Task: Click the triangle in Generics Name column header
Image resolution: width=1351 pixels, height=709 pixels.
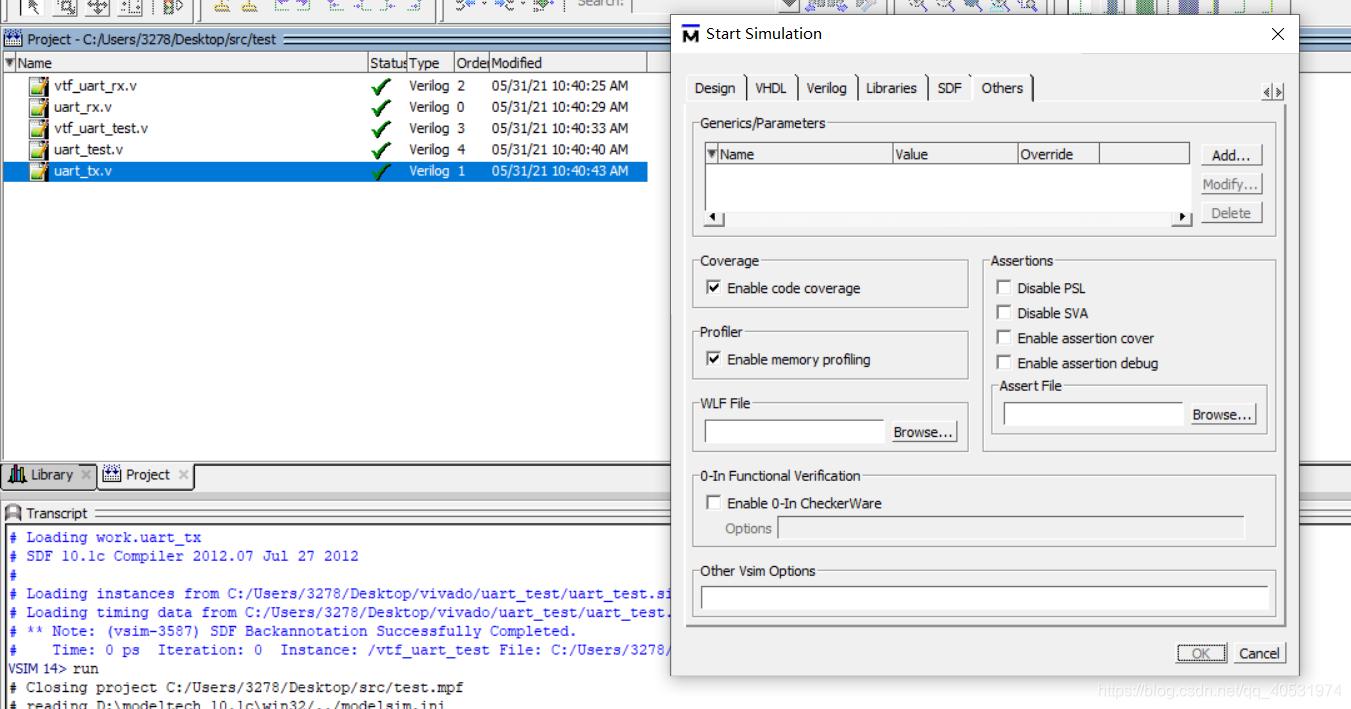Action: 712,154
